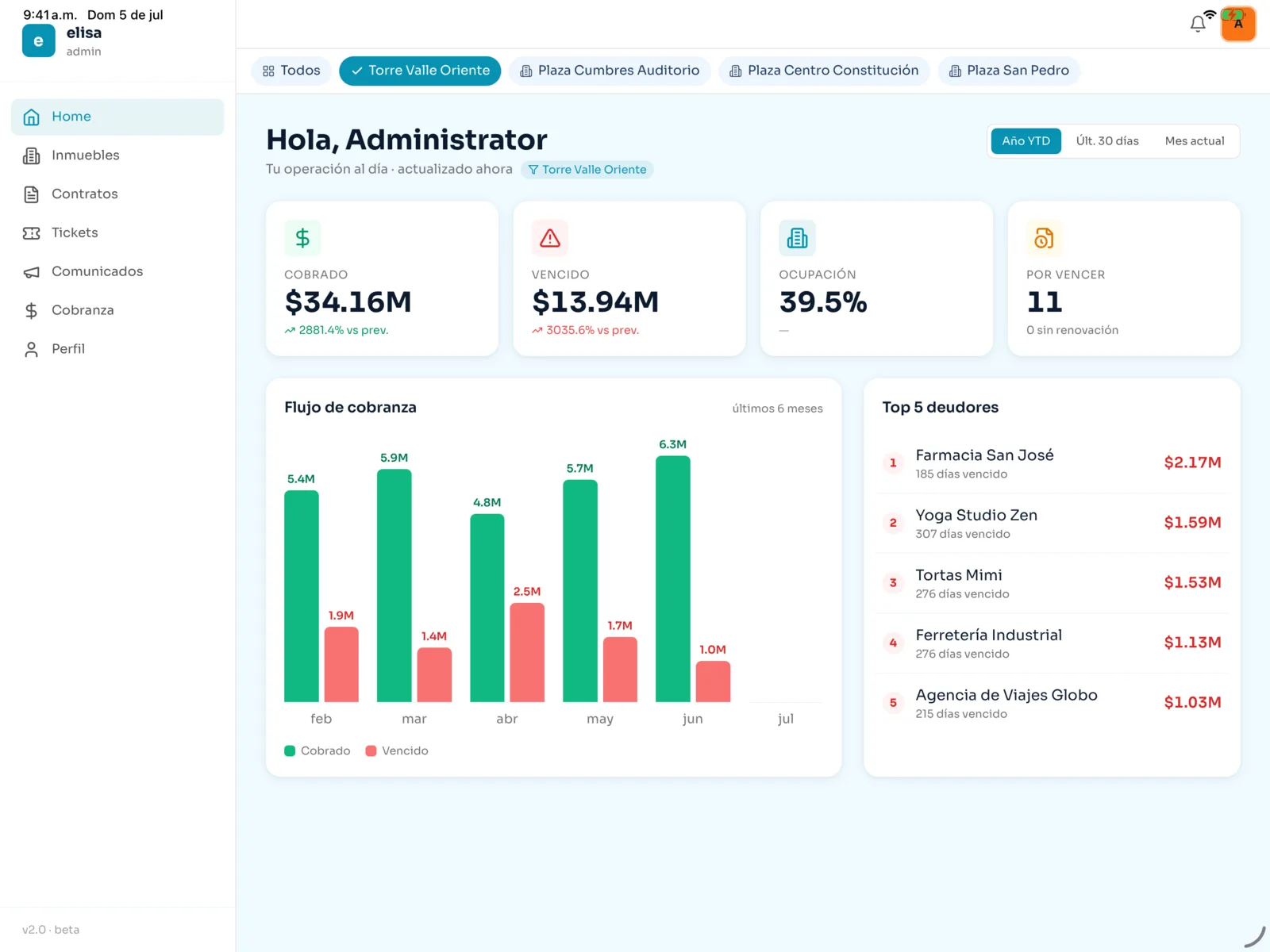Image resolution: width=1270 pixels, height=952 pixels.
Task: Filter by Plaza Cumbres Auditorio
Action: coord(610,71)
